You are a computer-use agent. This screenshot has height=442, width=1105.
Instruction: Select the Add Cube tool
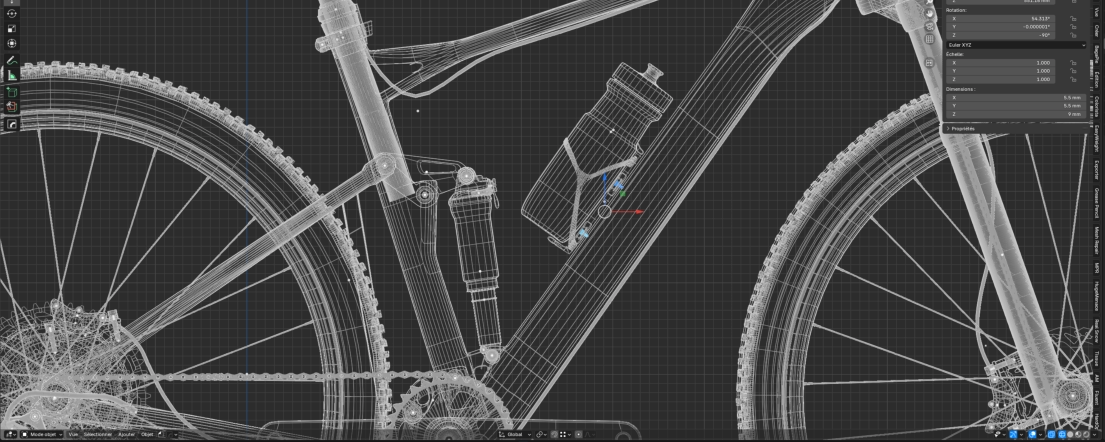click(12, 92)
